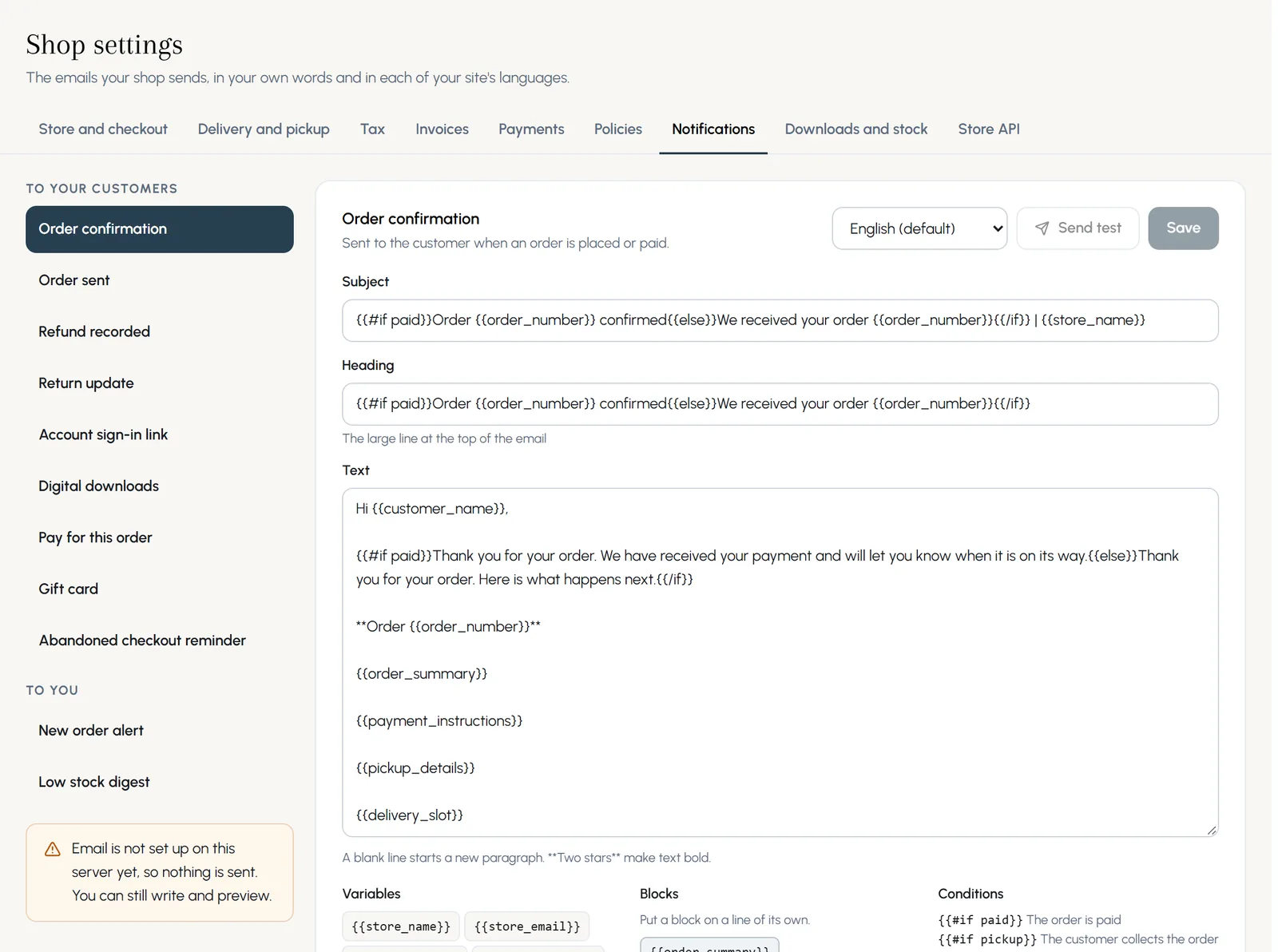Click the Notifications tab
This screenshot has height=952, width=1278.
pyautogui.click(x=713, y=129)
